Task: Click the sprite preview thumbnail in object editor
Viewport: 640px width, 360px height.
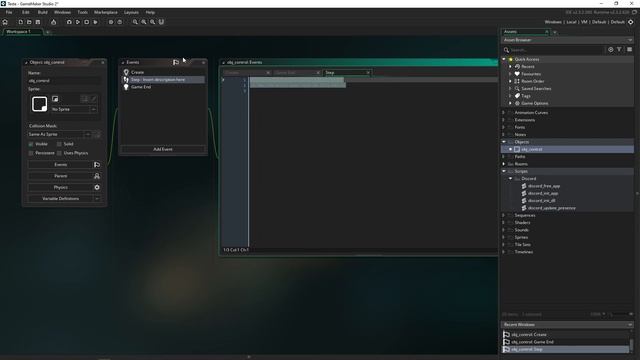Action: [40, 104]
